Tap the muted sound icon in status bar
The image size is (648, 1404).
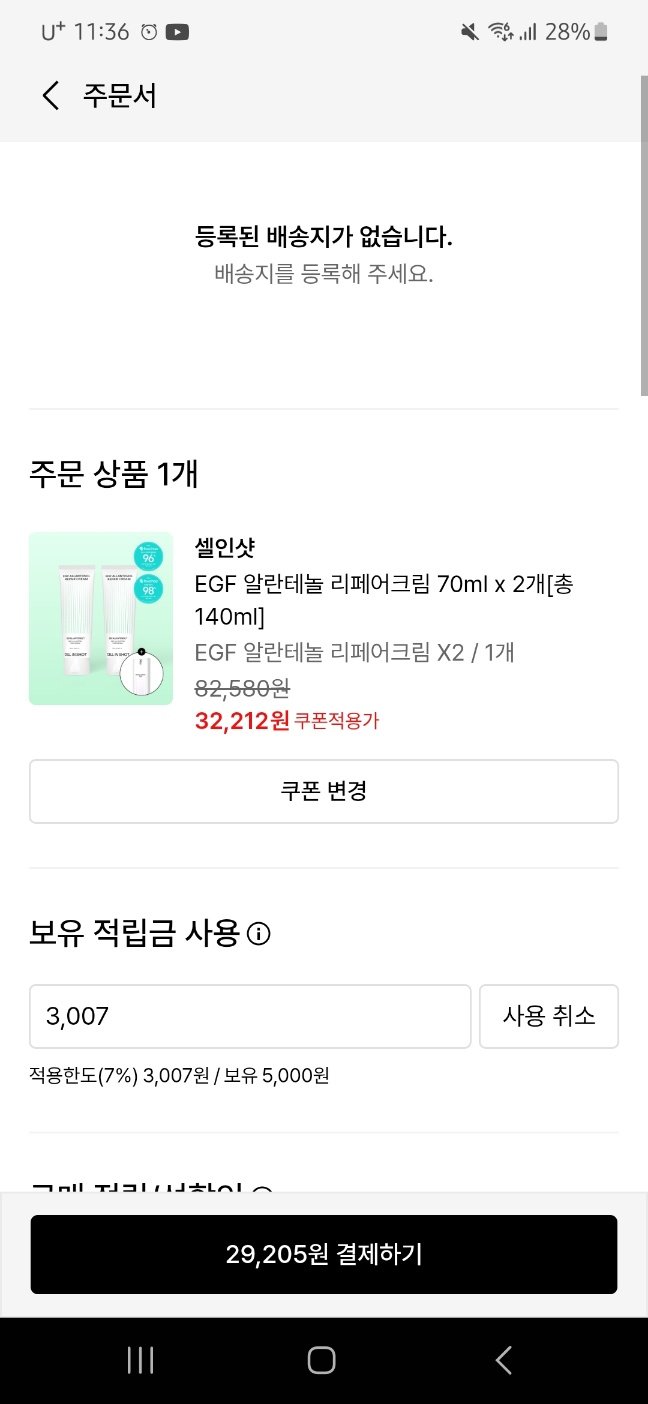click(470, 32)
